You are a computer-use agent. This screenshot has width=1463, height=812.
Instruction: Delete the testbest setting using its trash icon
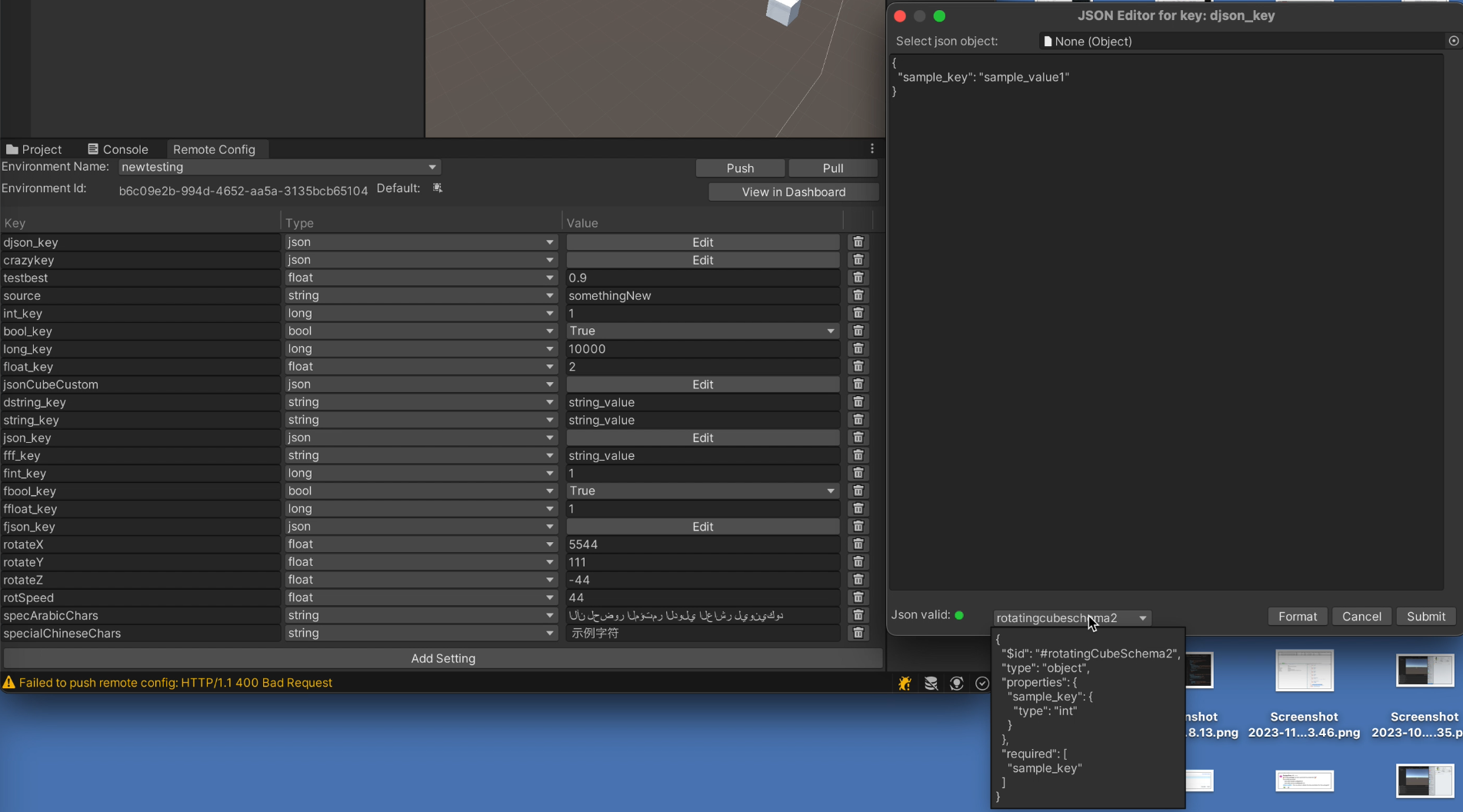pos(858,278)
